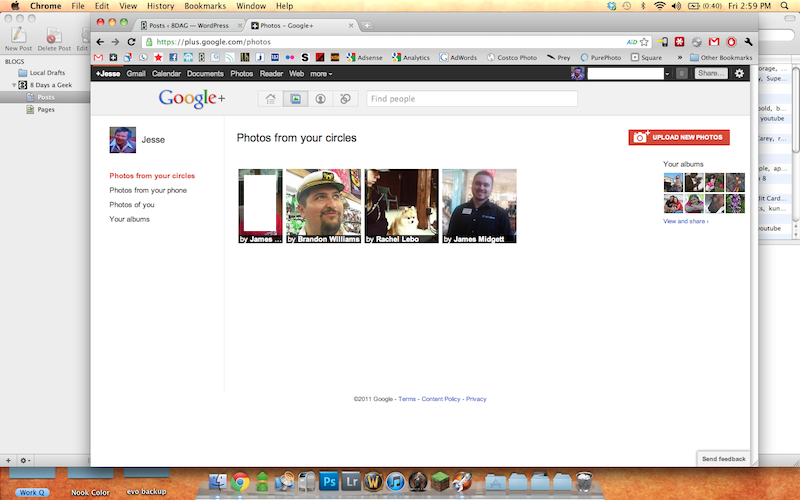Launch Minecraft from the dock
The height and width of the screenshot is (500, 800).
point(439,481)
